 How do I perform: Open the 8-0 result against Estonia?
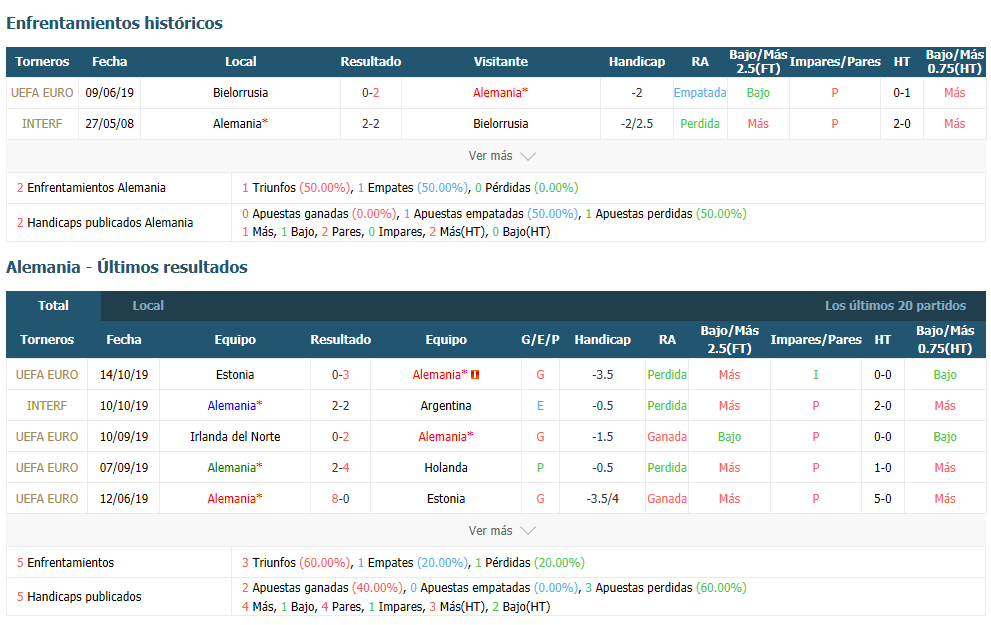(x=340, y=499)
